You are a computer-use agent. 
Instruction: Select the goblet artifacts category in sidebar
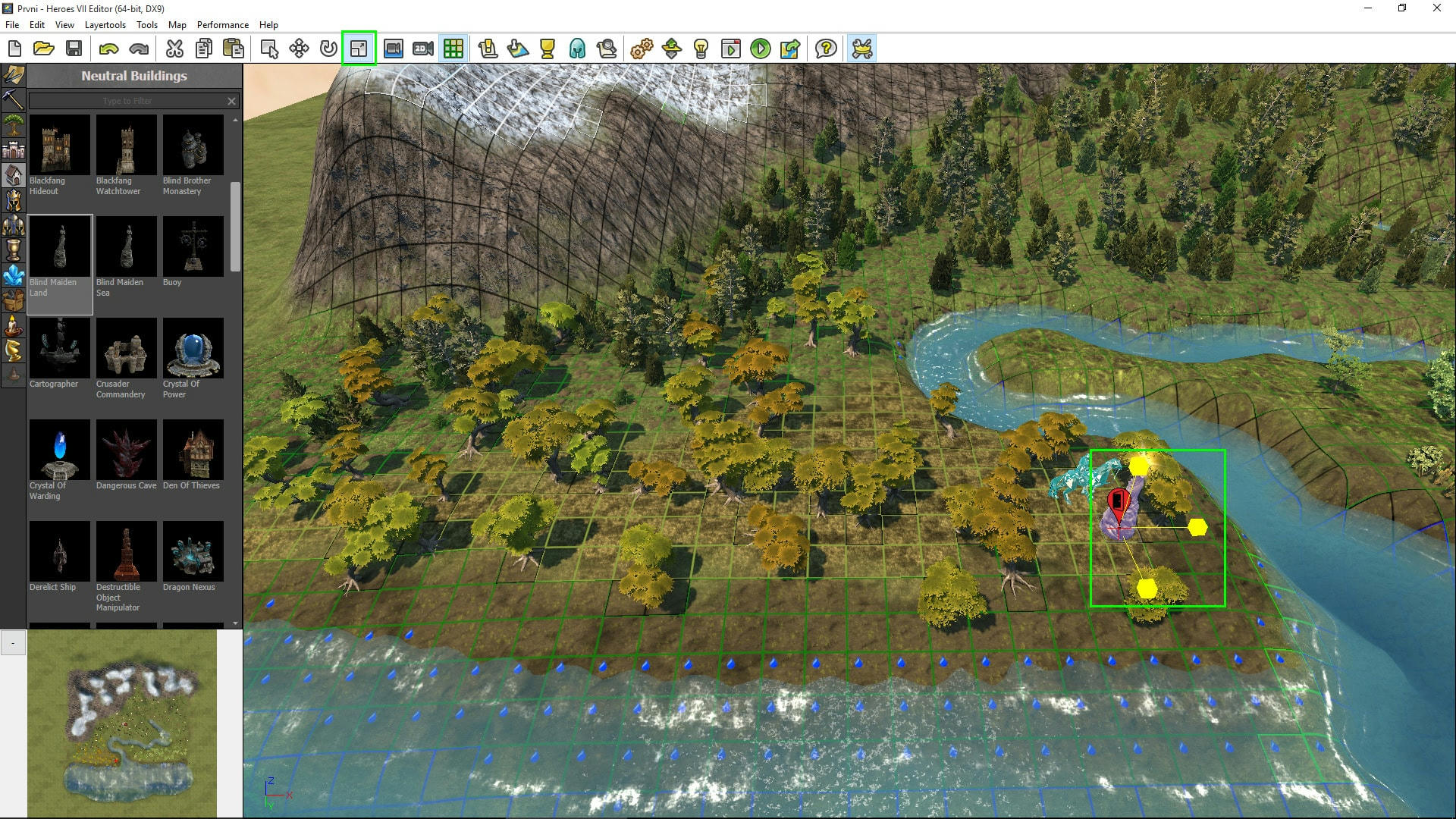pos(13,250)
